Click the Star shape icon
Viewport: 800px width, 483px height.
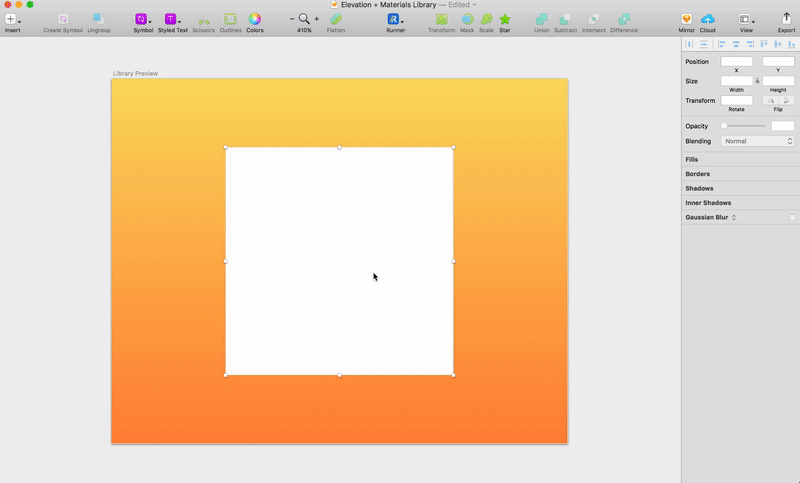point(505,19)
